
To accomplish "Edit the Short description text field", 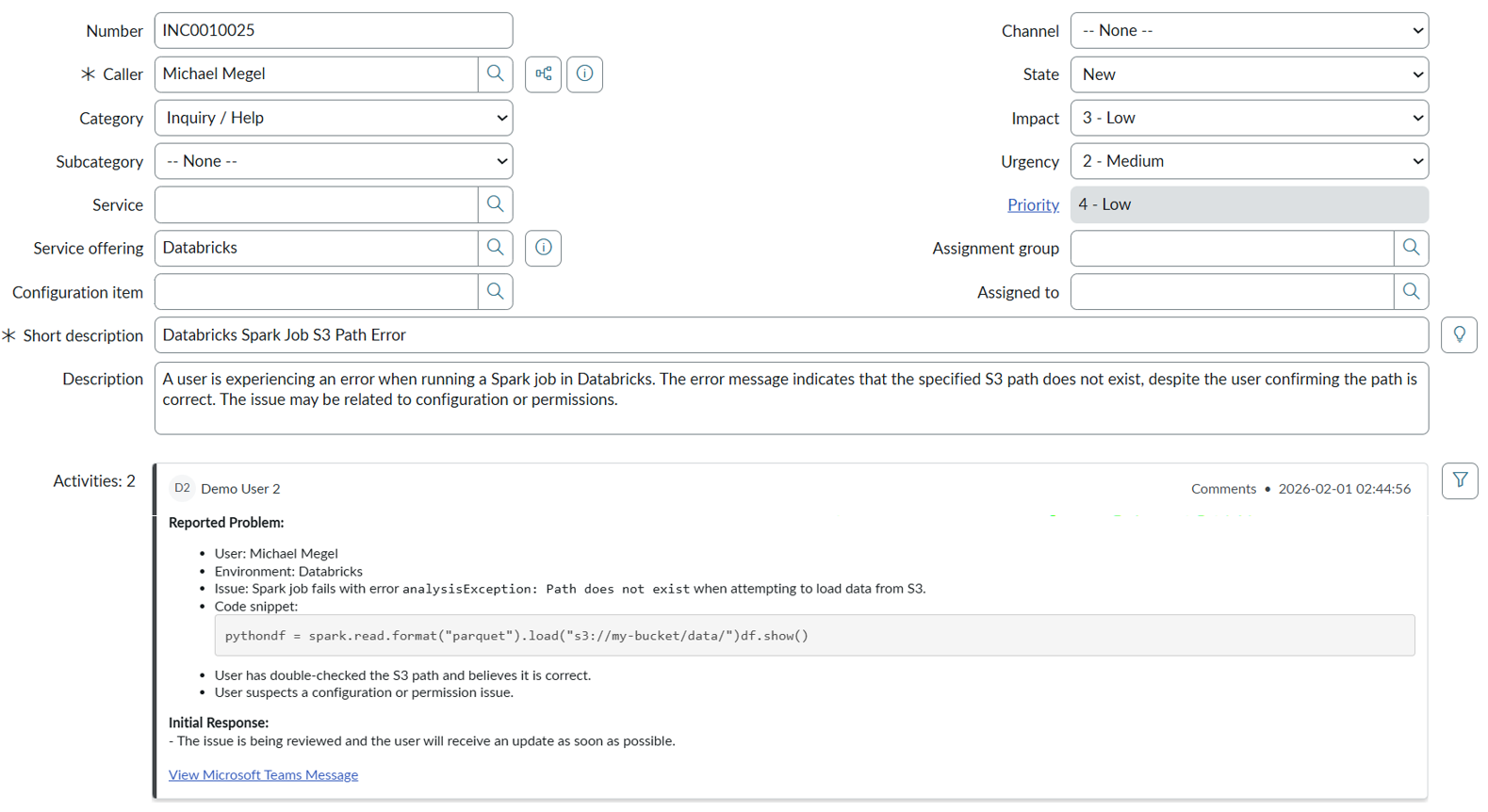I will (792, 335).
